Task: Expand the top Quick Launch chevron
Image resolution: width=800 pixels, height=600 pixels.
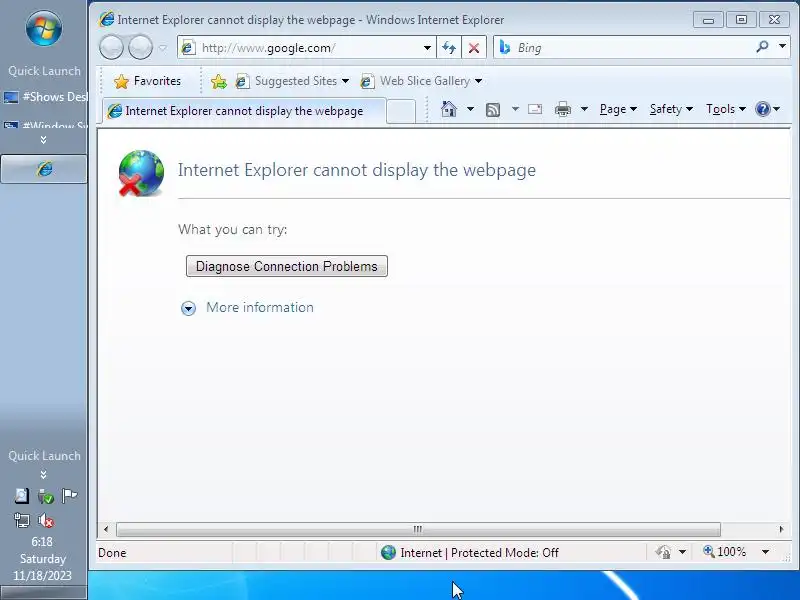Action: click(x=43, y=140)
